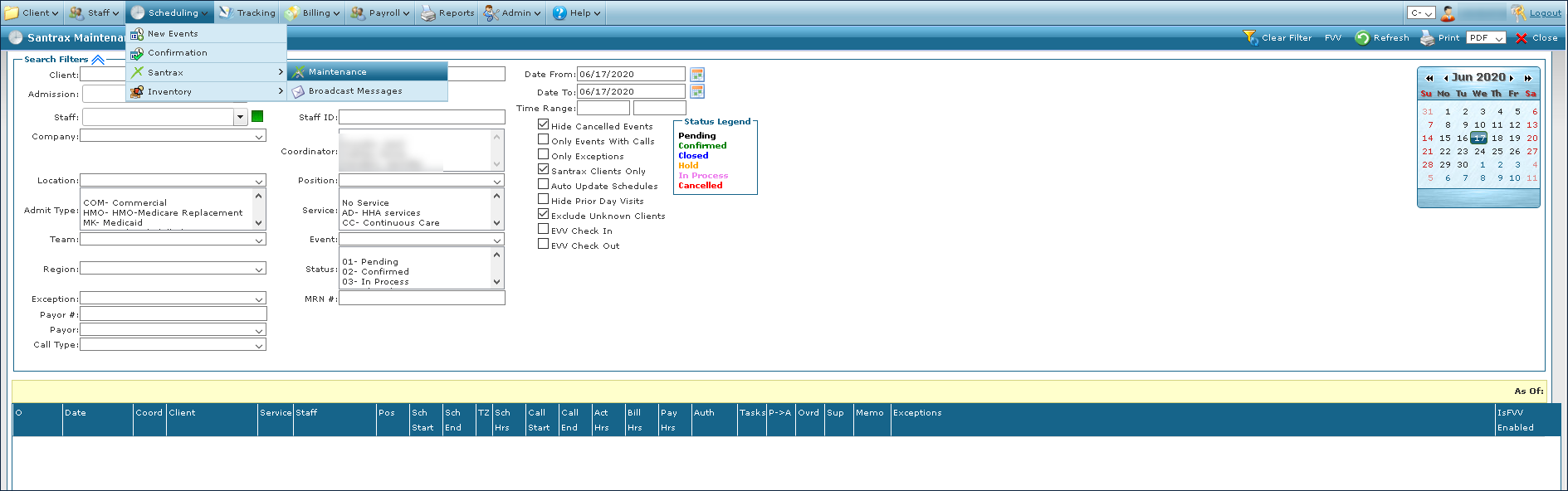Open the Date To calendar picker icon

tap(697, 91)
